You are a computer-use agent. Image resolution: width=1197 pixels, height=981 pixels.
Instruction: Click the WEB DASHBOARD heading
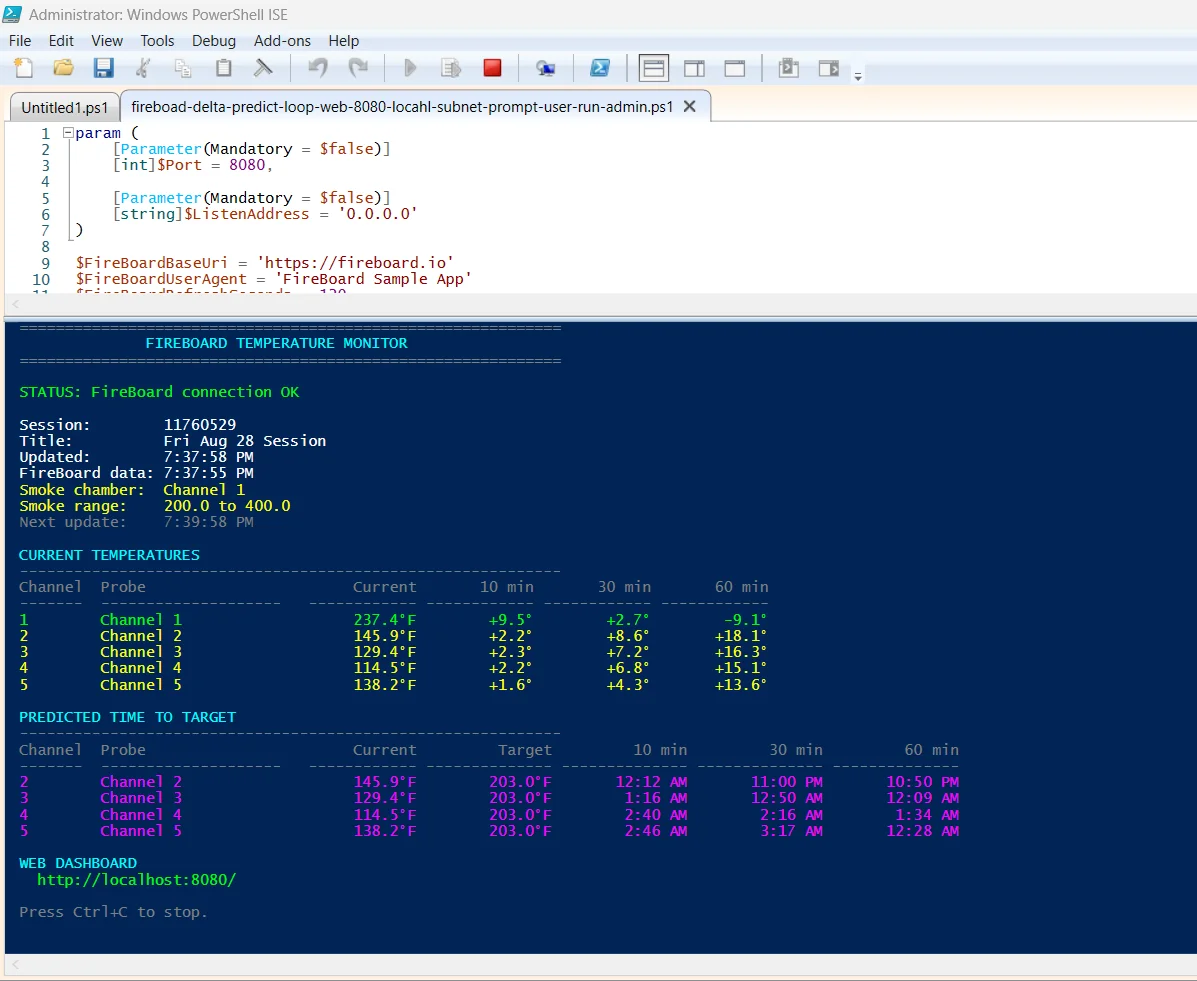78,863
